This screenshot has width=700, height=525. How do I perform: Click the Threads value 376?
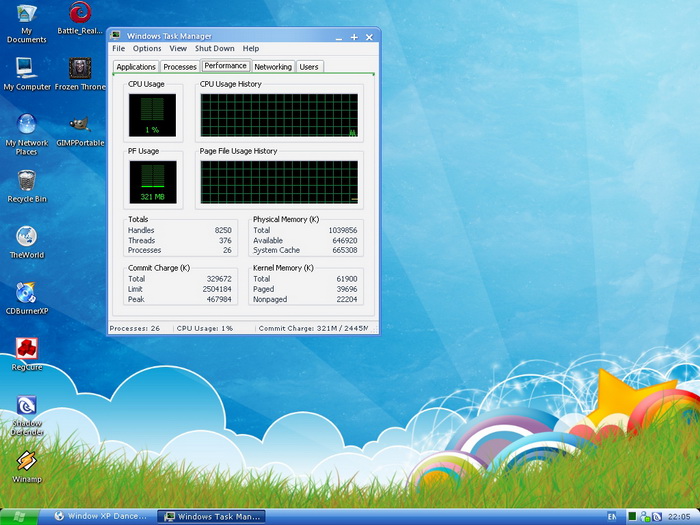click(225, 240)
